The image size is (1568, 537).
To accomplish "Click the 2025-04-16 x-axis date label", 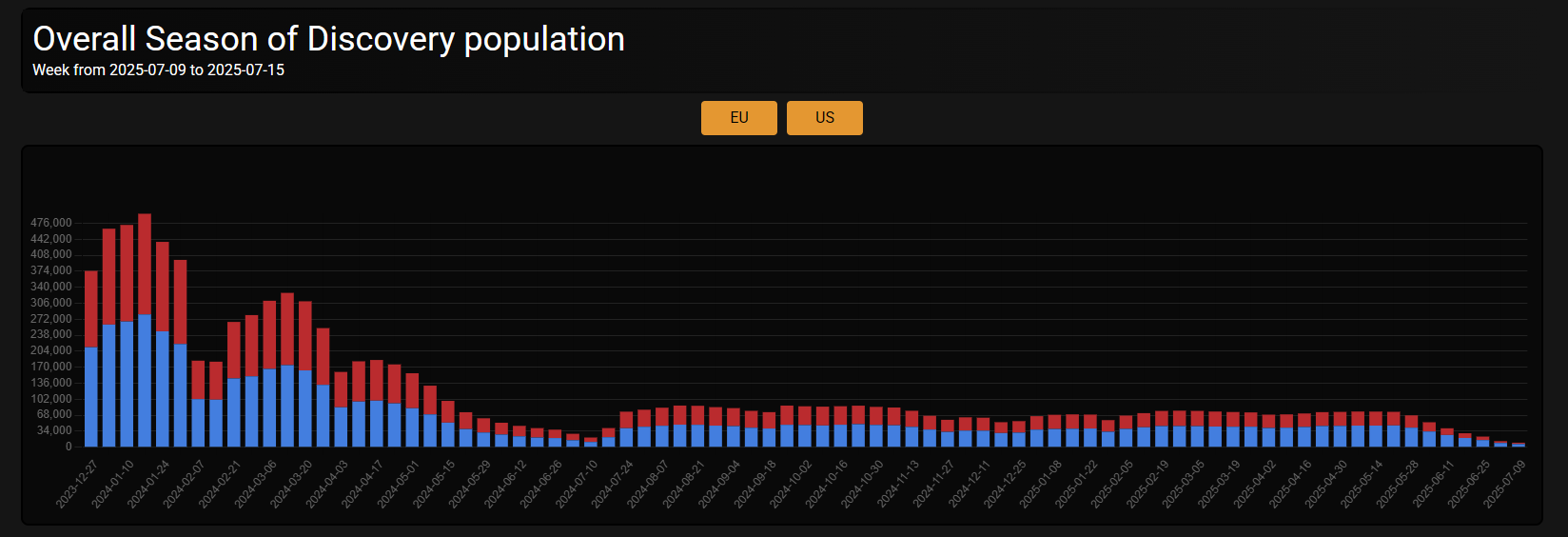I will [1290, 484].
